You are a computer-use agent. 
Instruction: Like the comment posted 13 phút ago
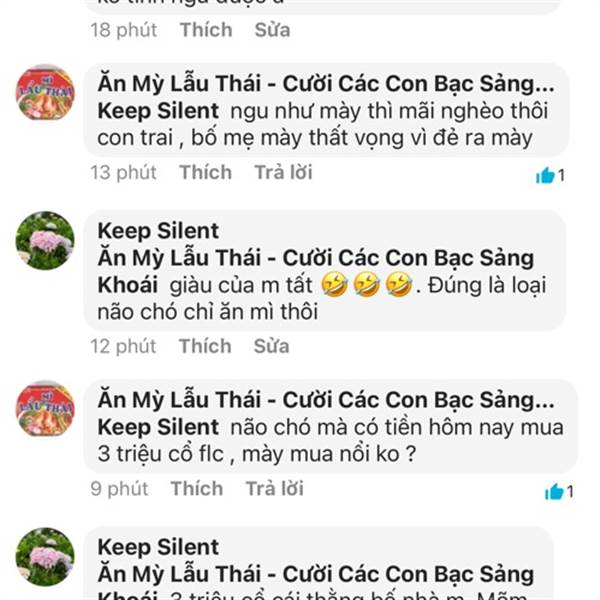click(206, 172)
